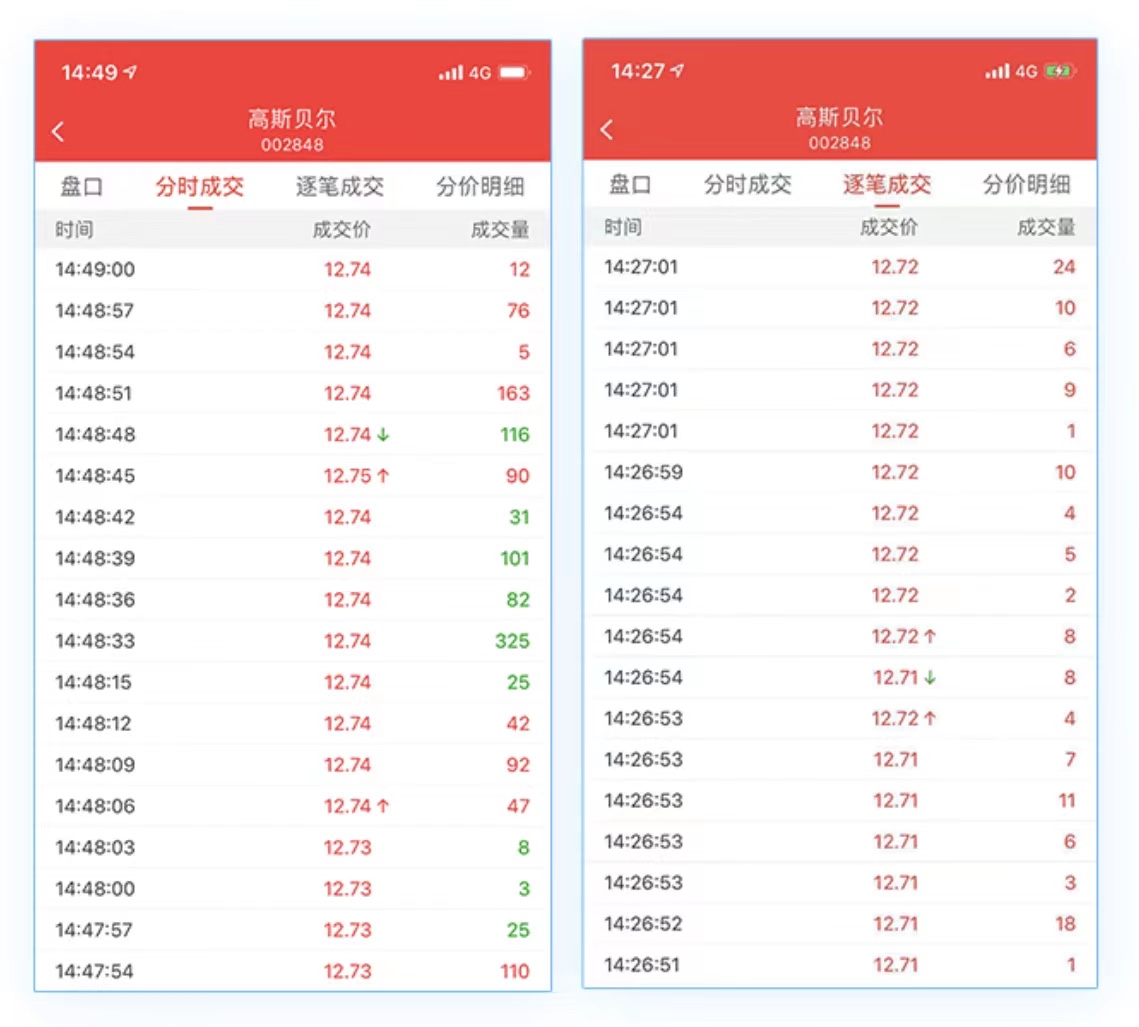Tap the back arrow on the left screen

(x=57, y=131)
